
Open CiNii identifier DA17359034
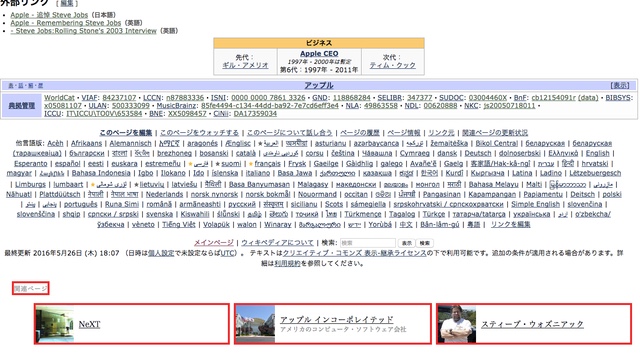tap(255, 113)
